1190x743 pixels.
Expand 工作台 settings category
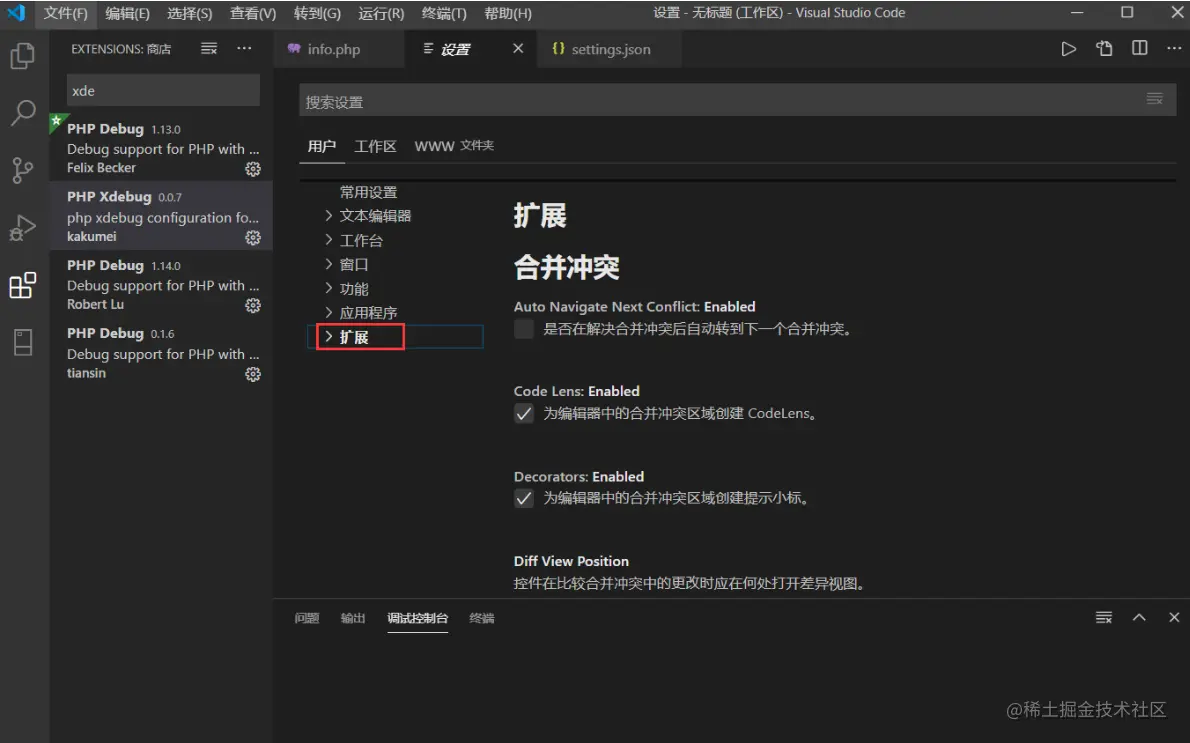[329, 241]
